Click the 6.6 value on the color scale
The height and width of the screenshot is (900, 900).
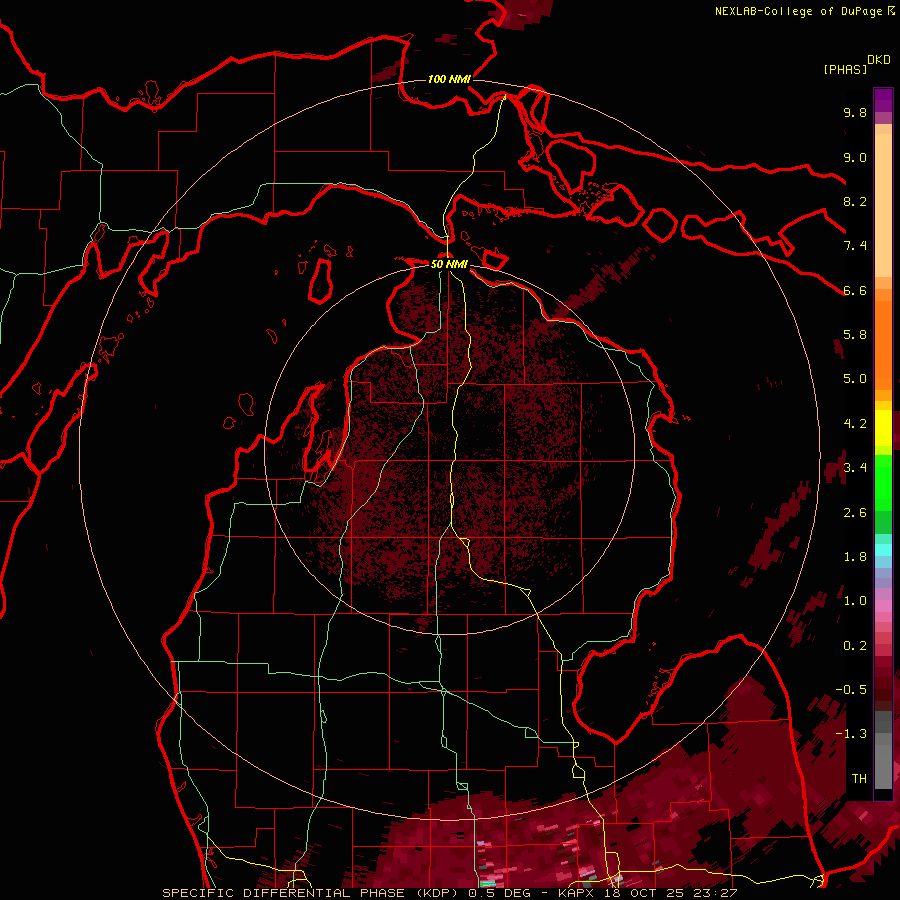pos(855,290)
